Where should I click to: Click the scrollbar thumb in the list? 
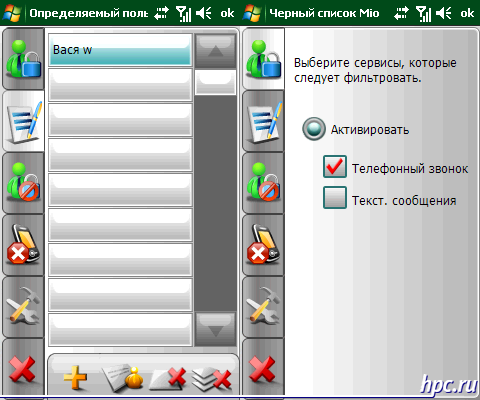pyautogui.click(x=216, y=82)
